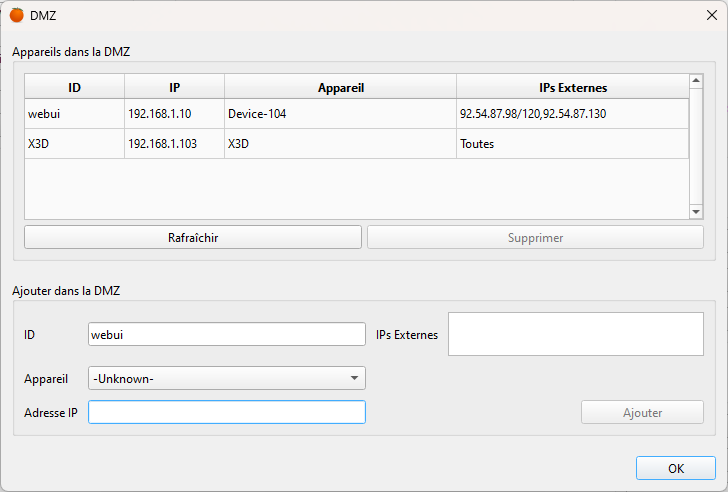Click the 192.168.1.103 IP cell
The image size is (728, 492).
tap(175, 144)
